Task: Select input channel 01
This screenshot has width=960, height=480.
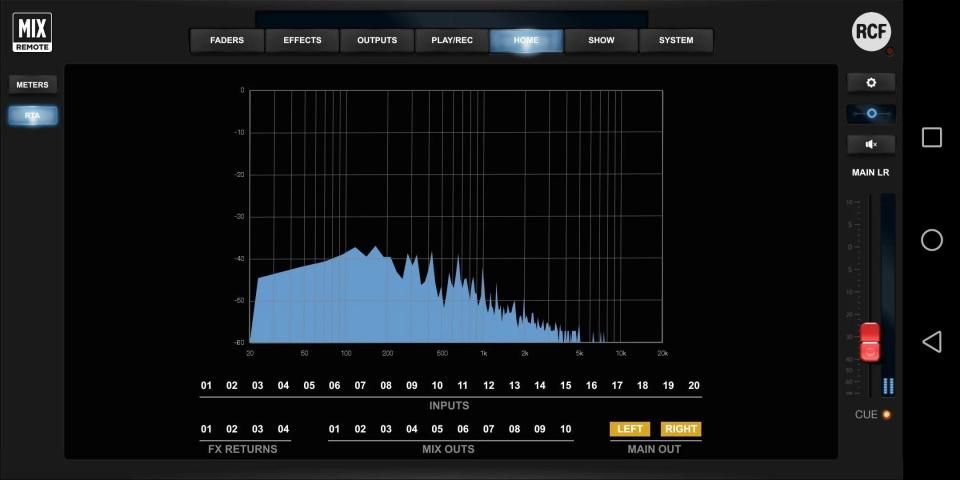Action: click(x=207, y=386)
